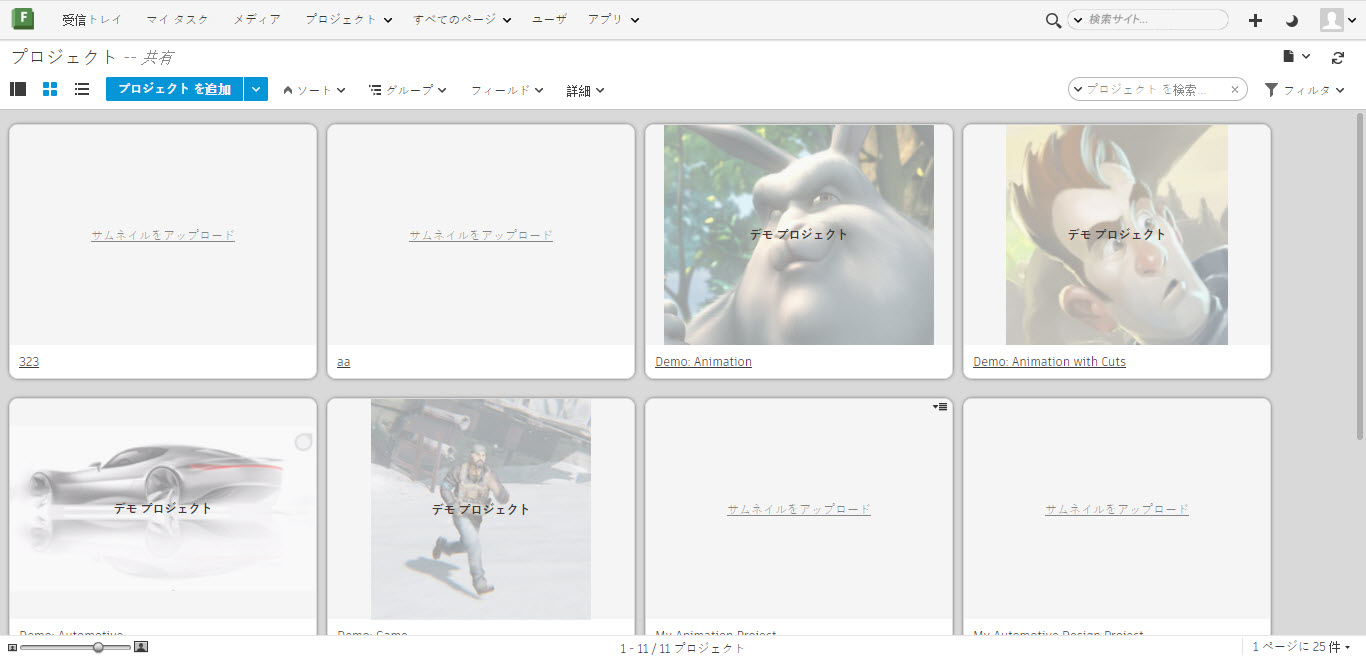Clear the project search with the X
The width and height of the screenshot is (1366, 656).
tap(1235, 89)
